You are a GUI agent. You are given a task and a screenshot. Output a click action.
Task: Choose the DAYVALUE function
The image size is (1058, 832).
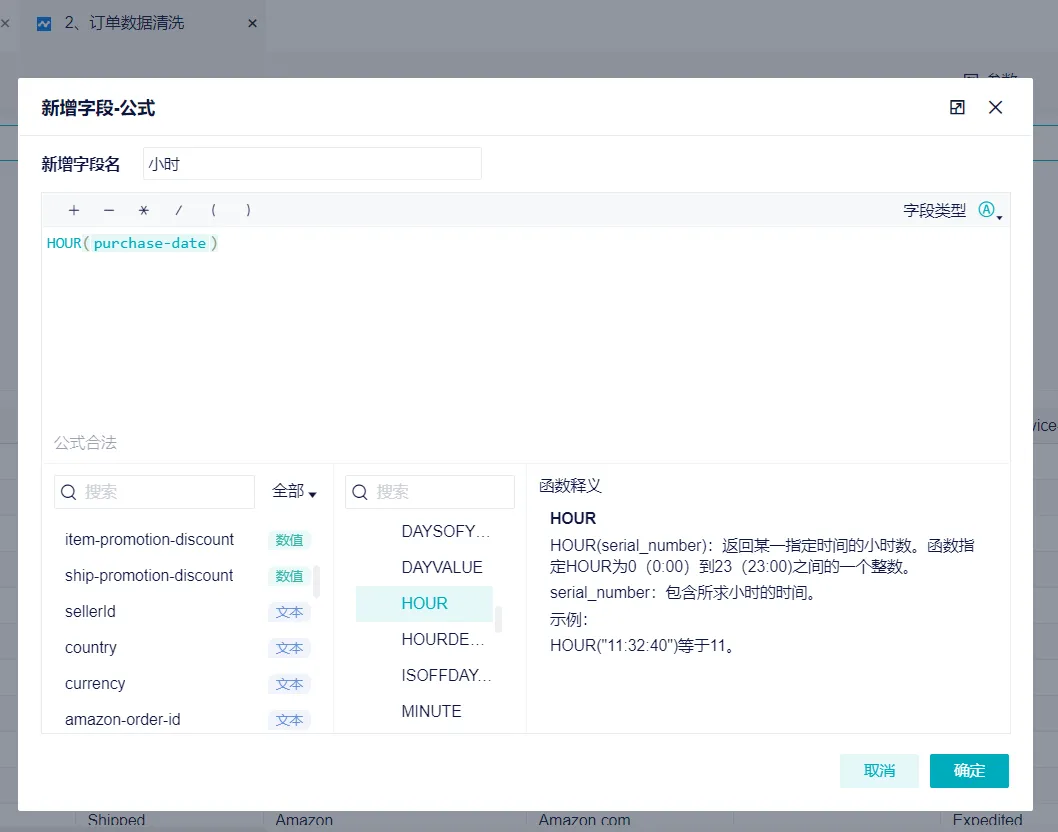point(441,567)
